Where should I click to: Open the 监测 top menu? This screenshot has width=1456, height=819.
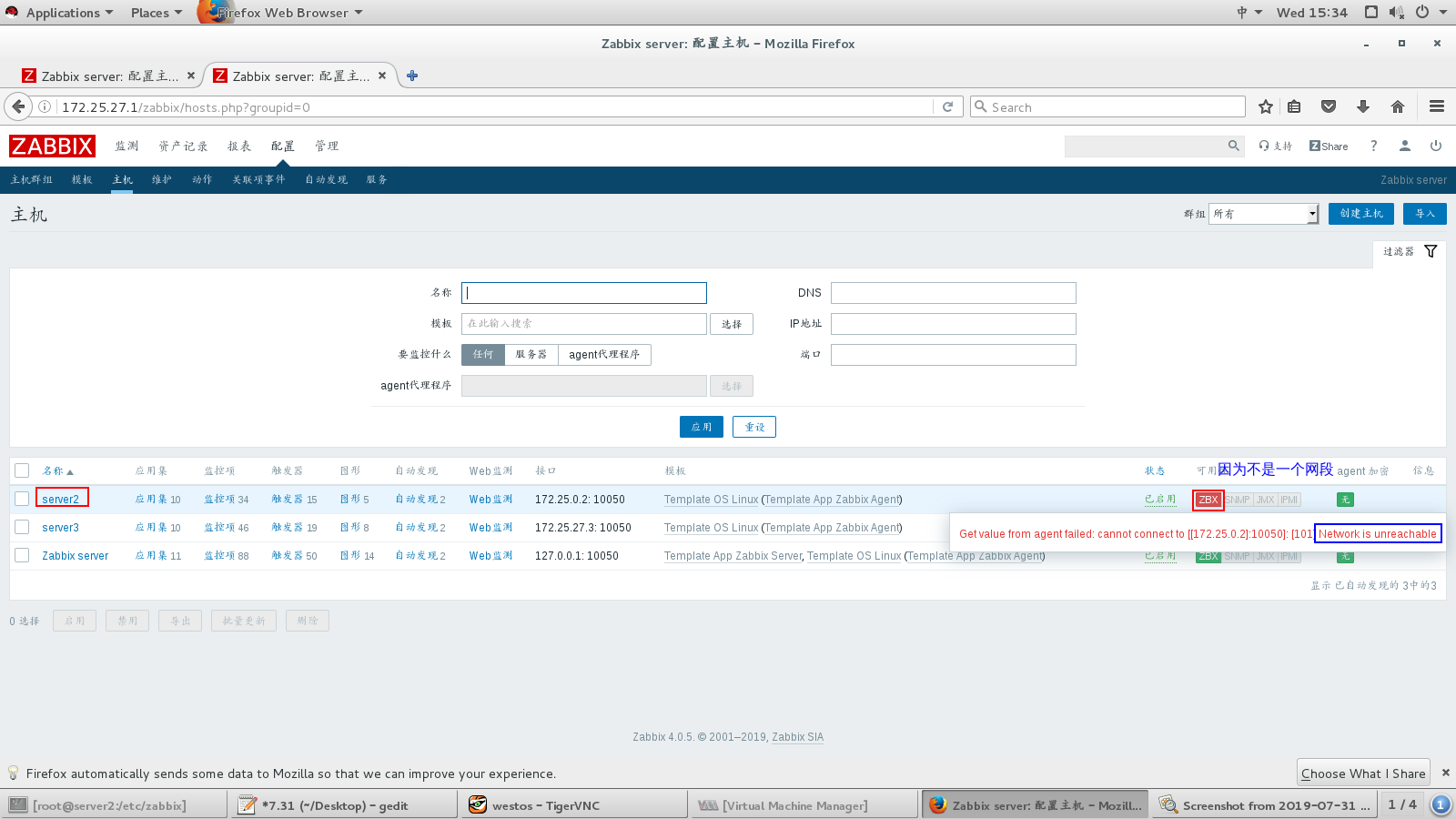(126, 146)
